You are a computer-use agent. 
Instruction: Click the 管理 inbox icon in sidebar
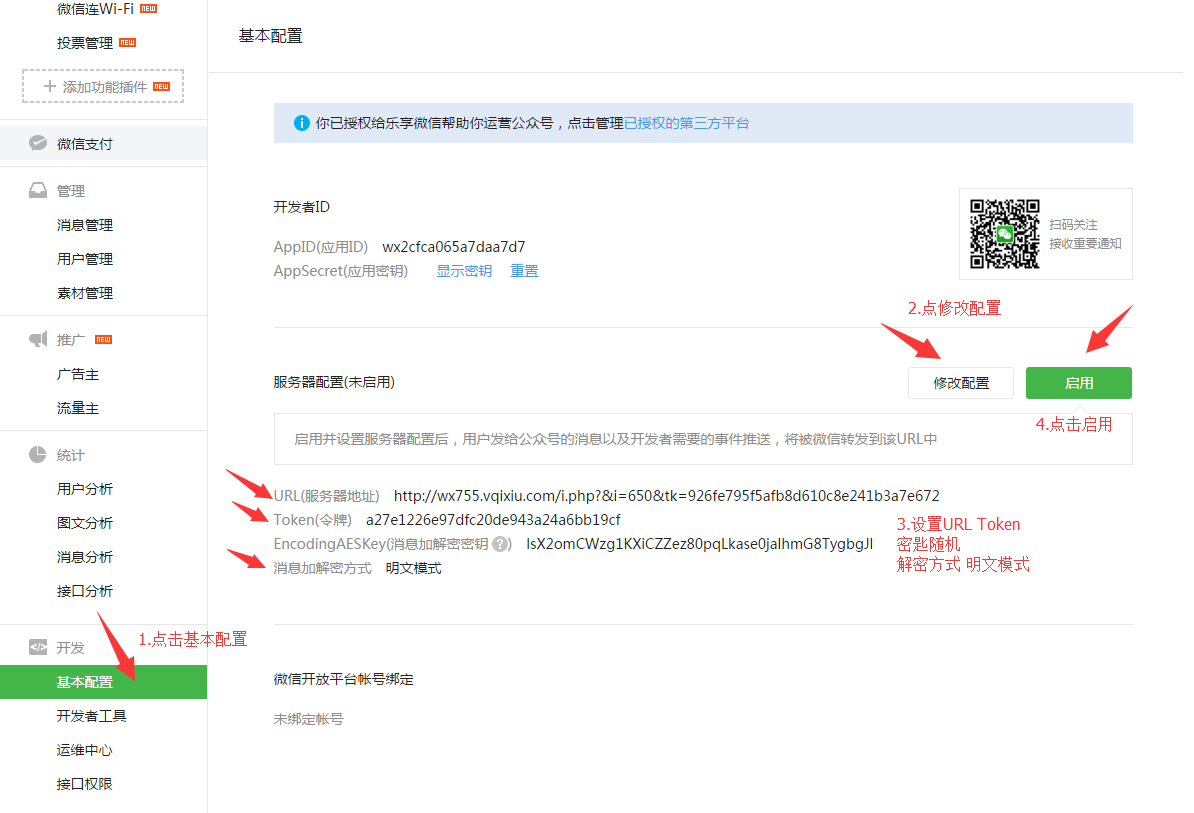38,191
